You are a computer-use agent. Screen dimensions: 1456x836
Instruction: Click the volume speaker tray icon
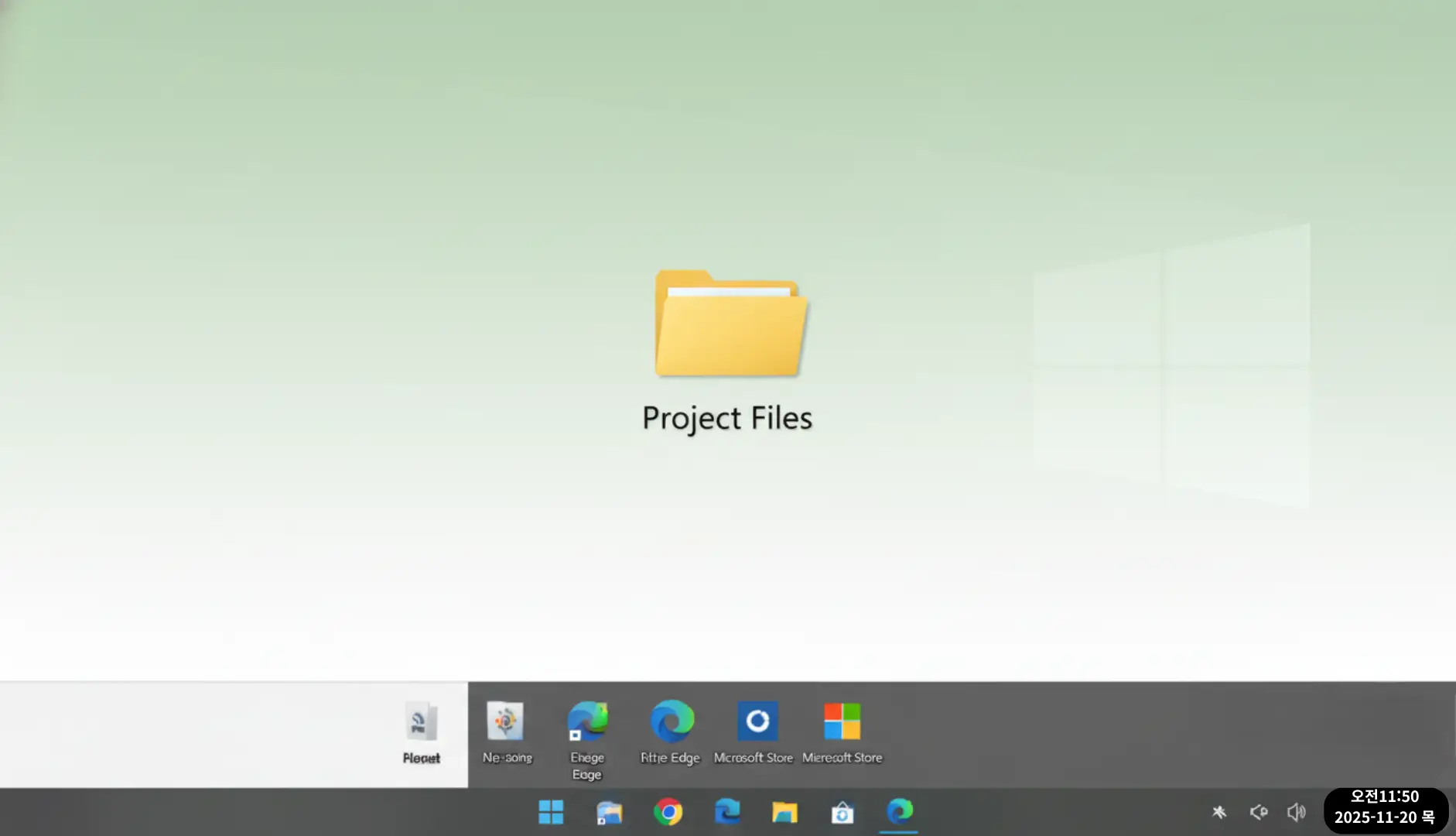tap(1296, 812)
